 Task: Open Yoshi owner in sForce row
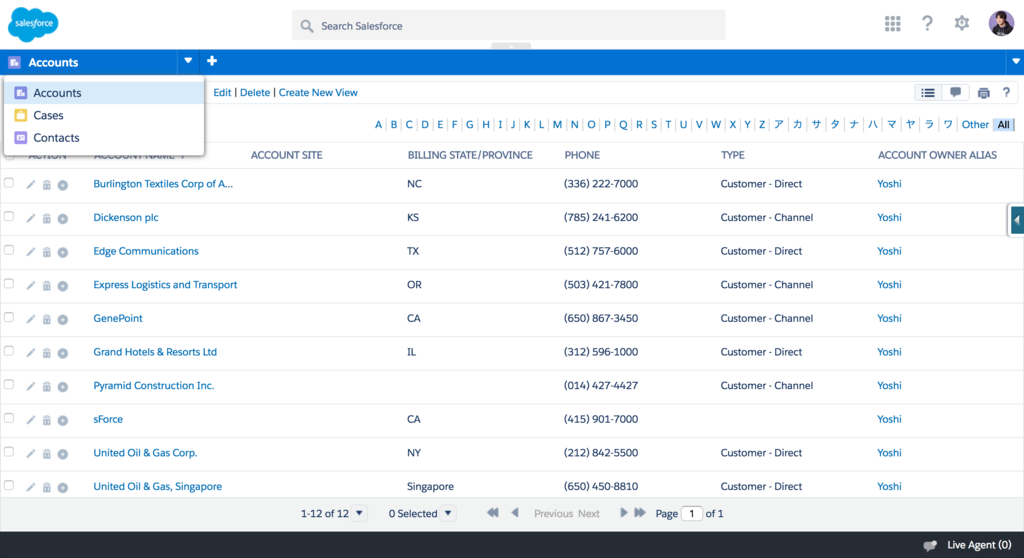[889, 419]
